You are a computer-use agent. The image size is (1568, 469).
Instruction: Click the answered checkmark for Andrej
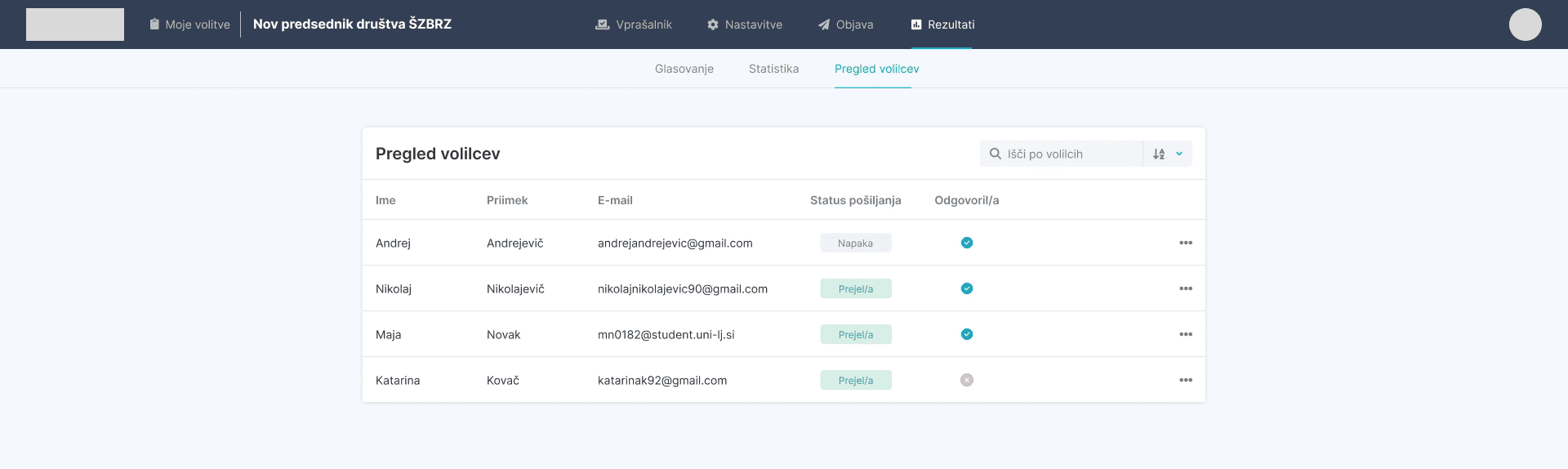[967, 243]
